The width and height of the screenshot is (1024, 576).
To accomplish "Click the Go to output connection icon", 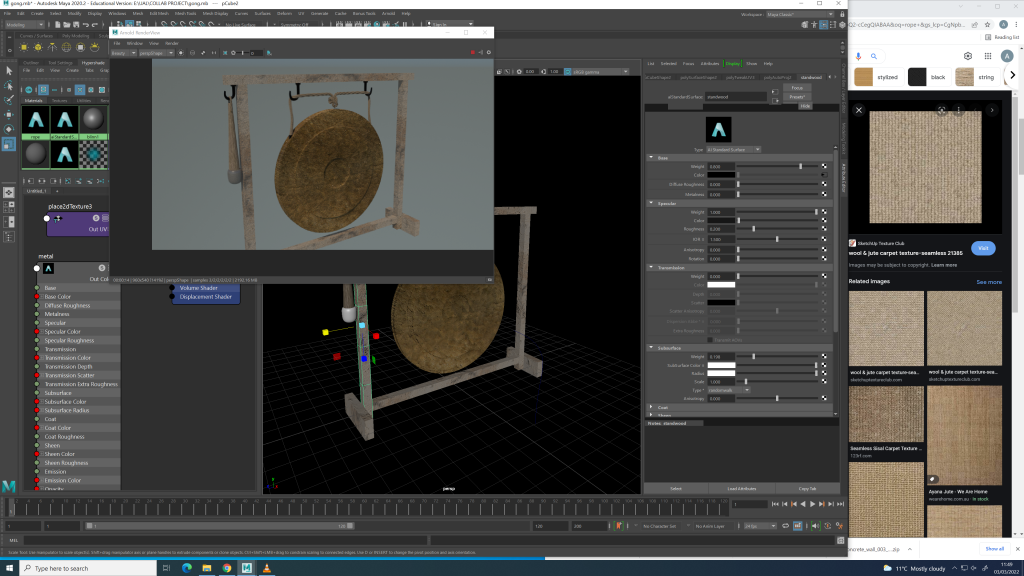I will tap(775, 101).
